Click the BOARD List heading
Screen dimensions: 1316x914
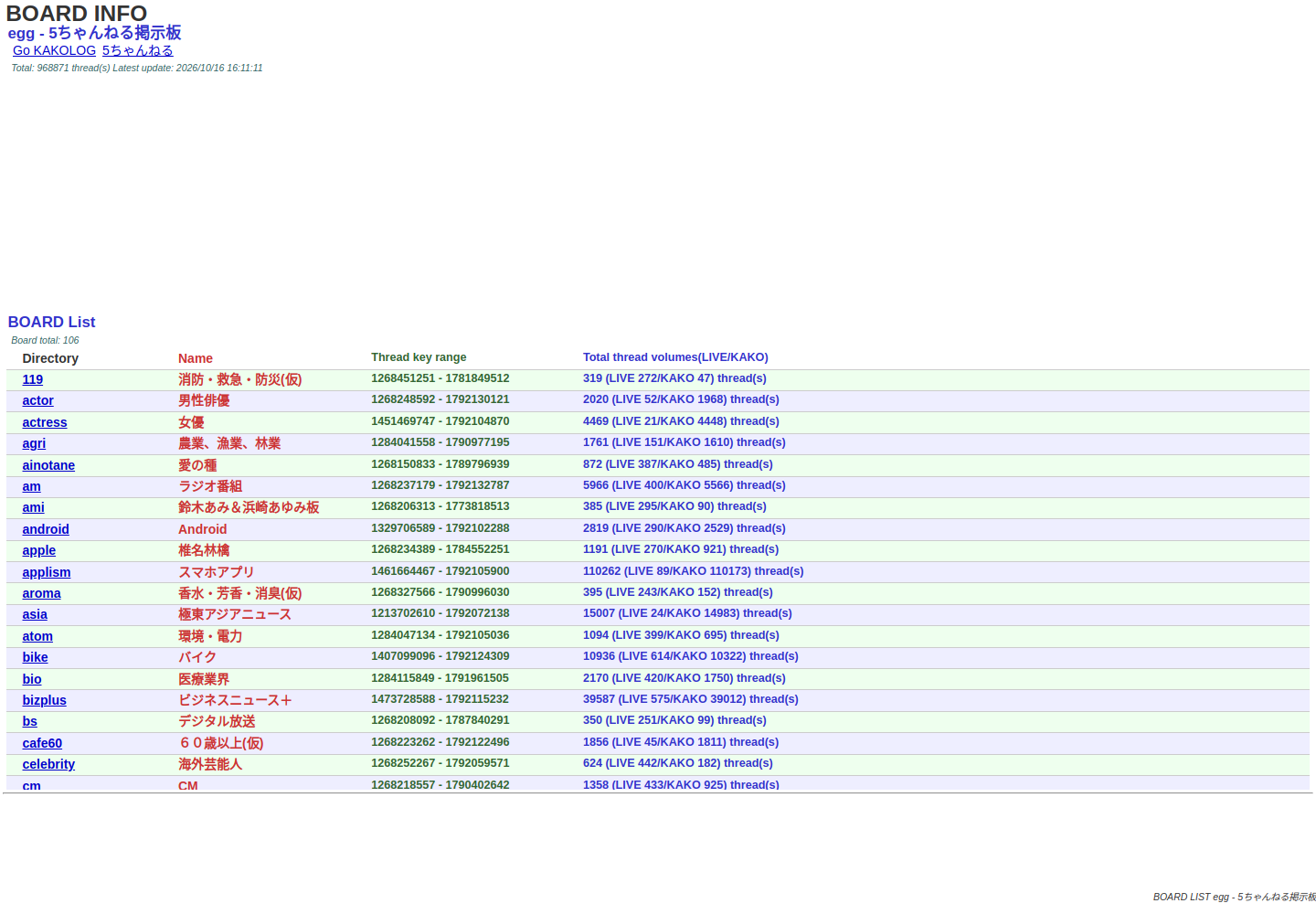[51, 322]
